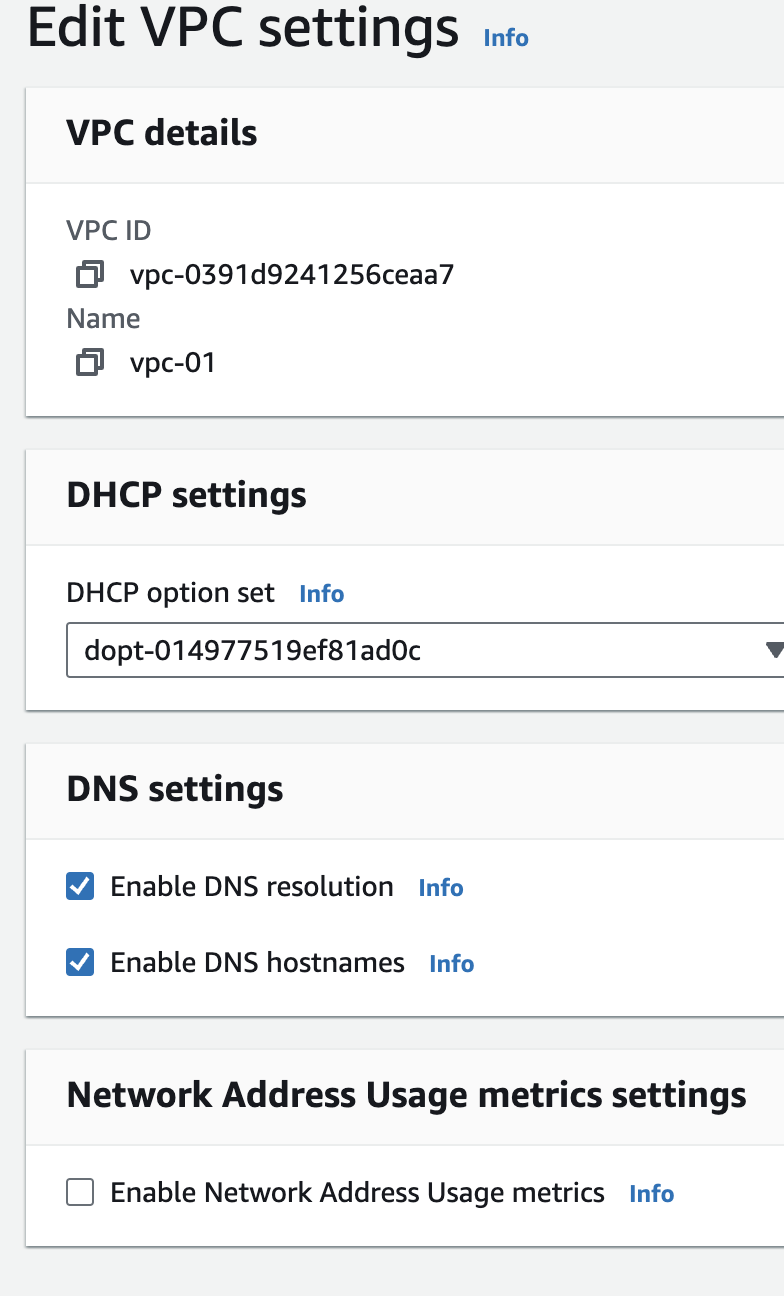Click the VPC ID value vpc-0391d9241256ceaa7
Viewport: 784px width, 1296px height.
coord(292,274)
